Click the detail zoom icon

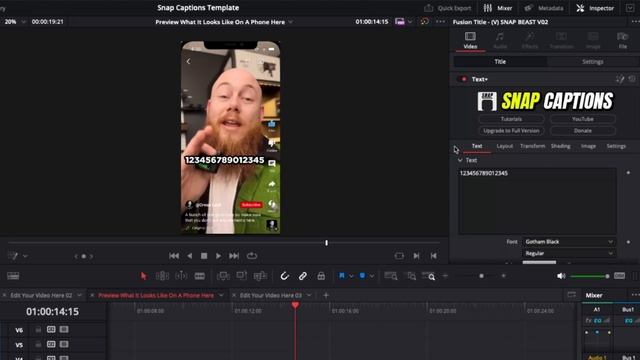point(410,276)
